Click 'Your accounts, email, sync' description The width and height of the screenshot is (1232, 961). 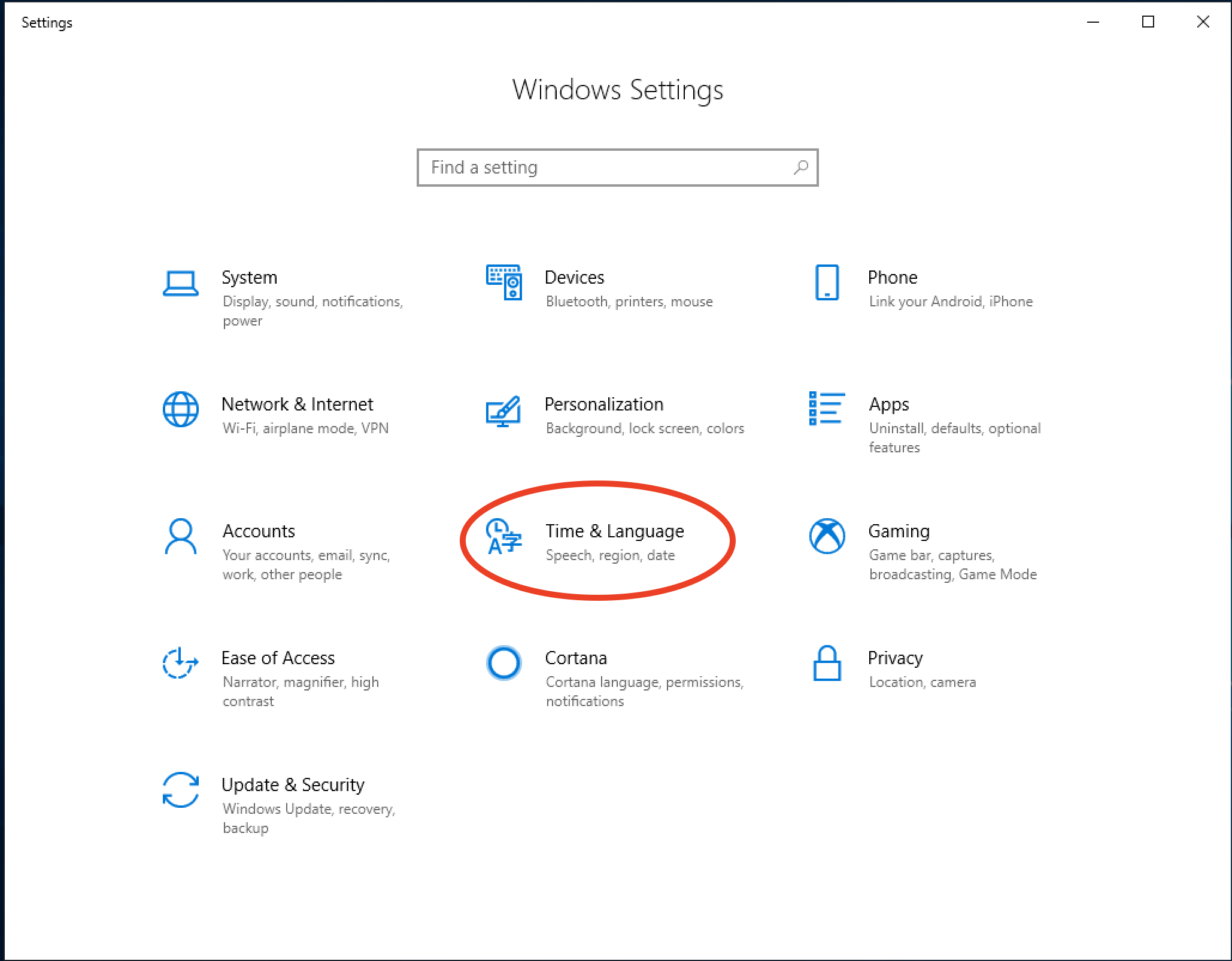[306, 565]
